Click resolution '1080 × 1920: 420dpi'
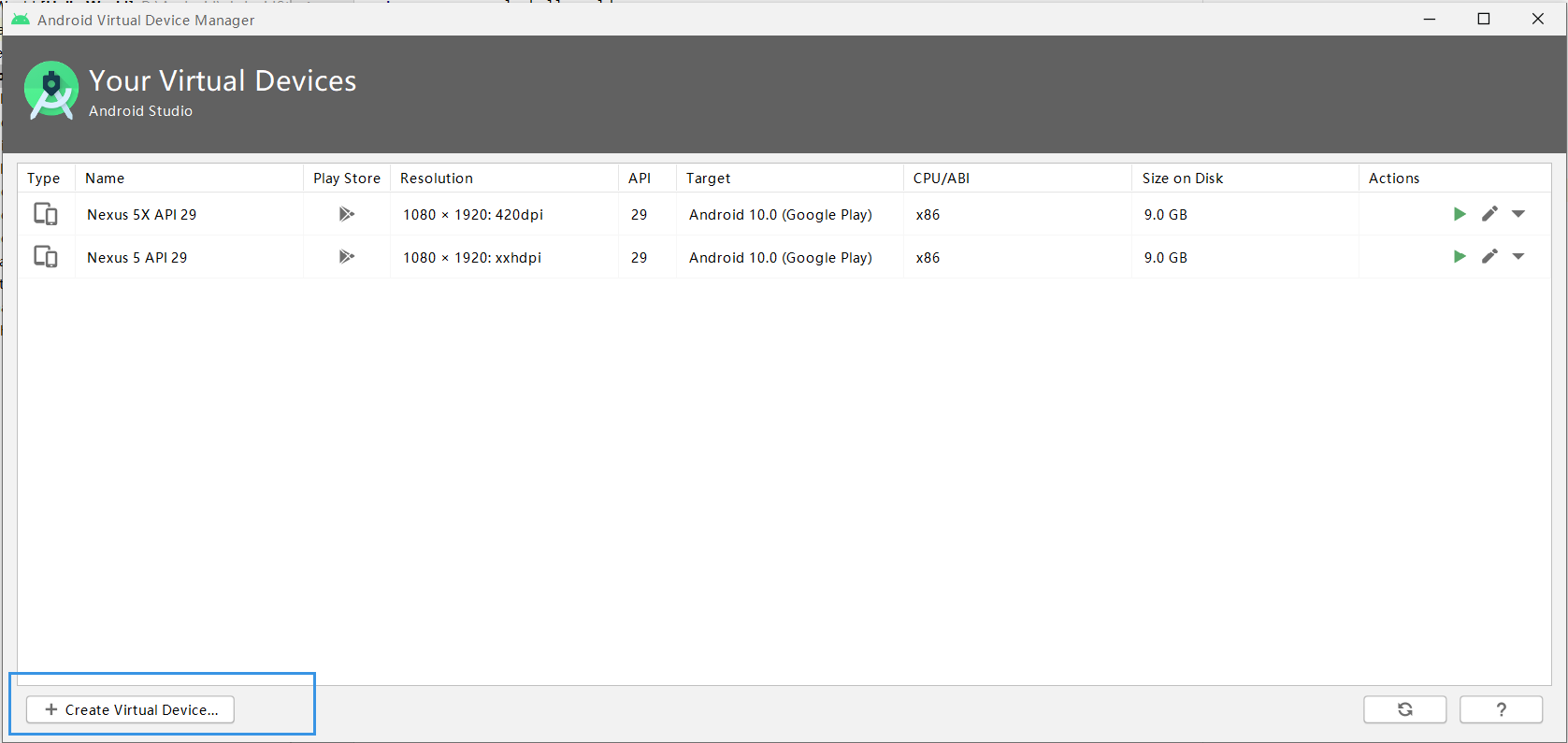Screen dimensions: 1568x743 473,214
